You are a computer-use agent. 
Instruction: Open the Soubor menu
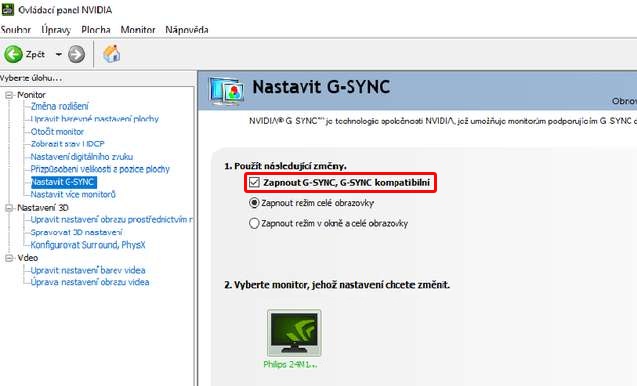tap(15, 30)
